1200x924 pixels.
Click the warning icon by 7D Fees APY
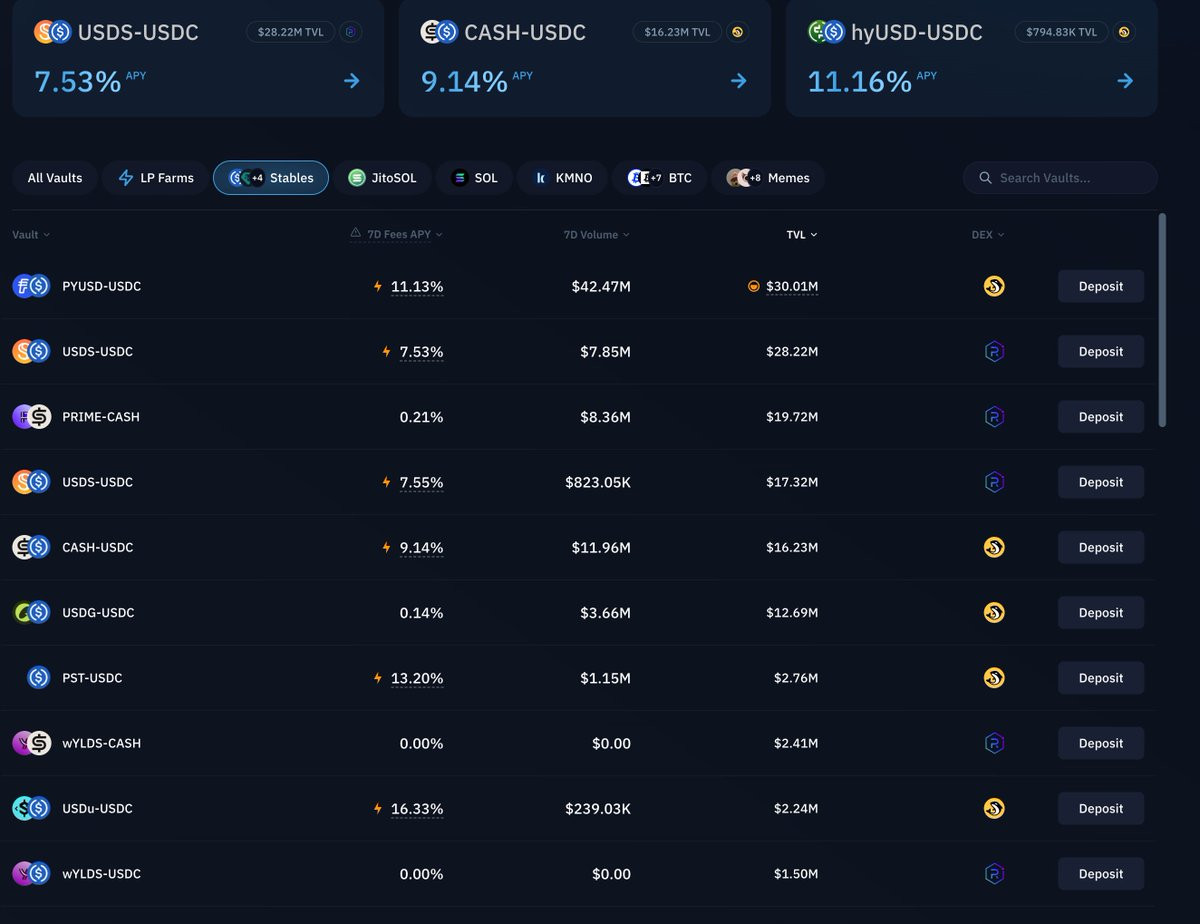click(355, 234)
